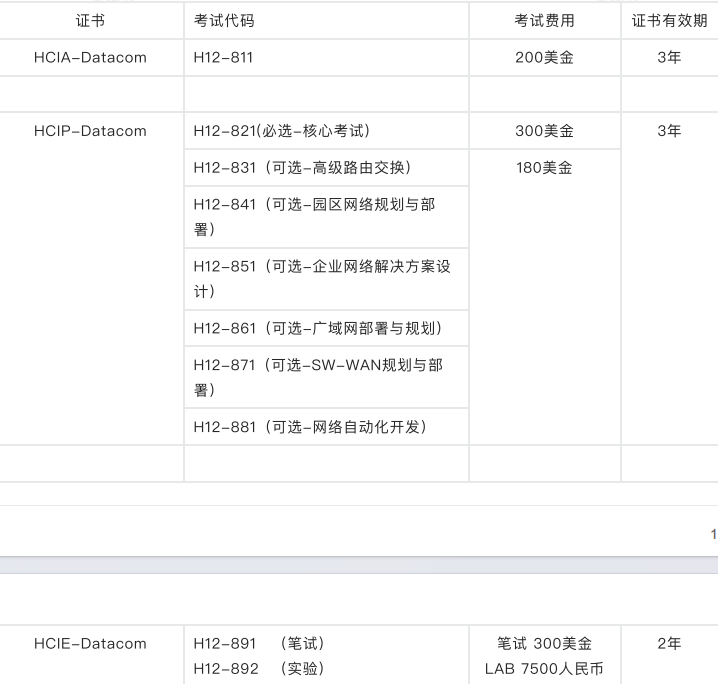Click the 证书有效期 column header
The image size is (718, 684).
click(669, 21)
